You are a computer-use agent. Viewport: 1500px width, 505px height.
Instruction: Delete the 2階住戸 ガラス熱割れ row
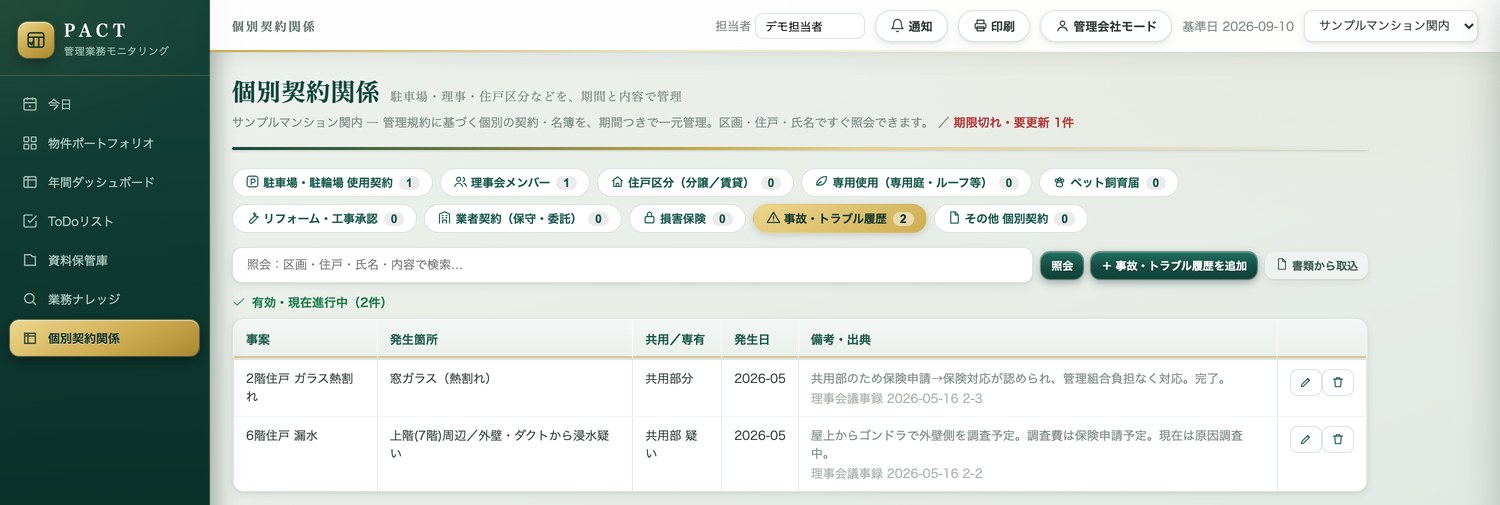tap(1338, 382)
